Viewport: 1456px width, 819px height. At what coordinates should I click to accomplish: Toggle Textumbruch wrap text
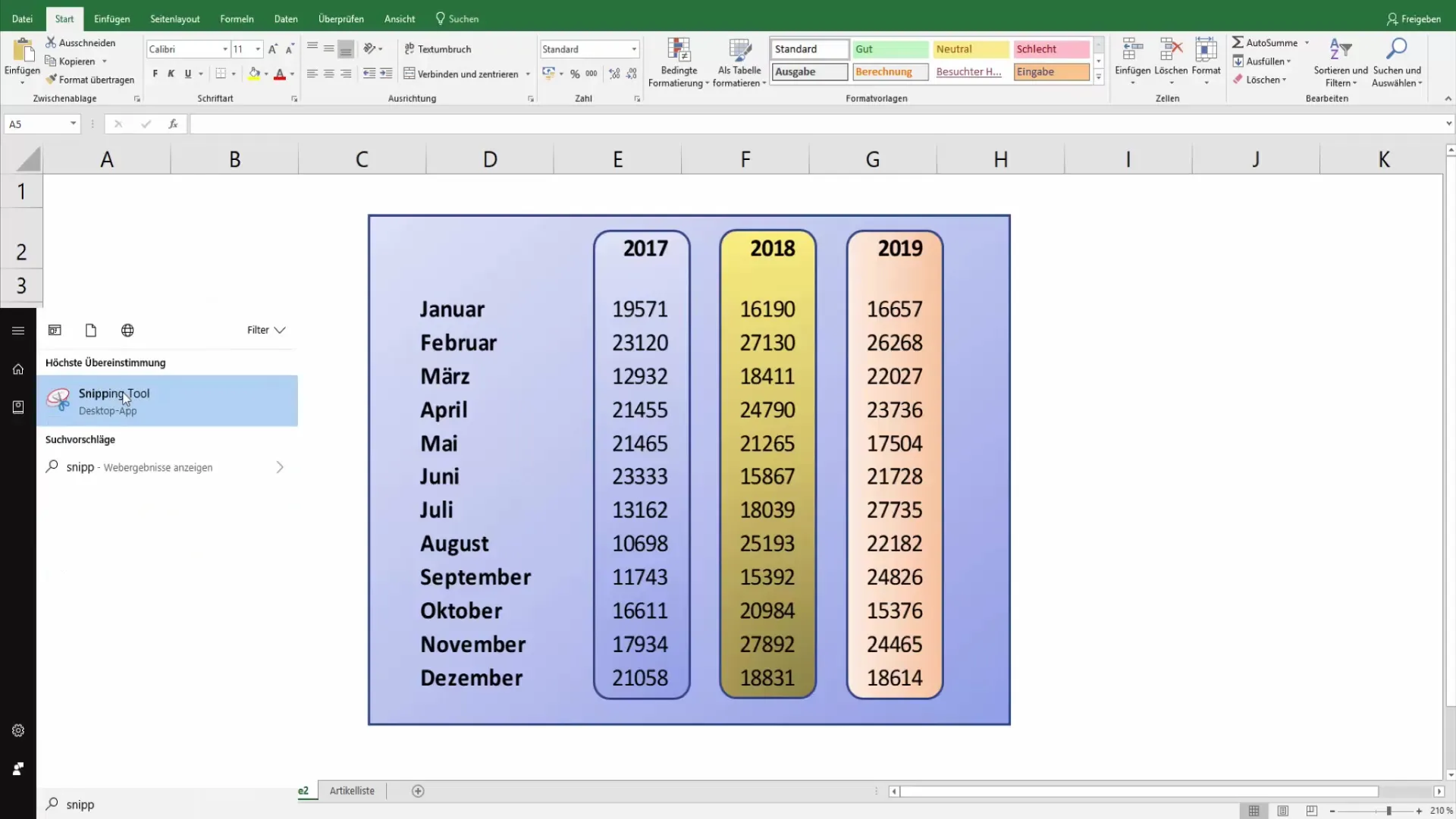click(438, 49)
